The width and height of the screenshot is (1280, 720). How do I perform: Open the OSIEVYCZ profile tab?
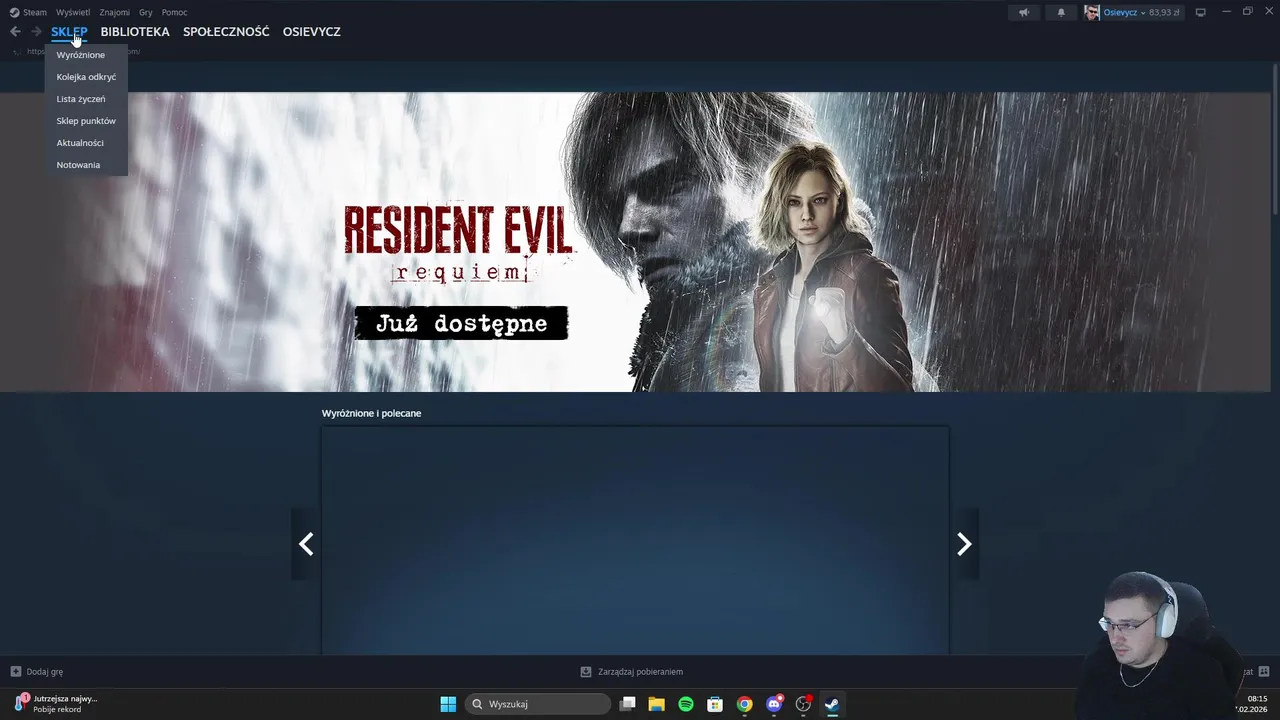(x=312, y=32)
